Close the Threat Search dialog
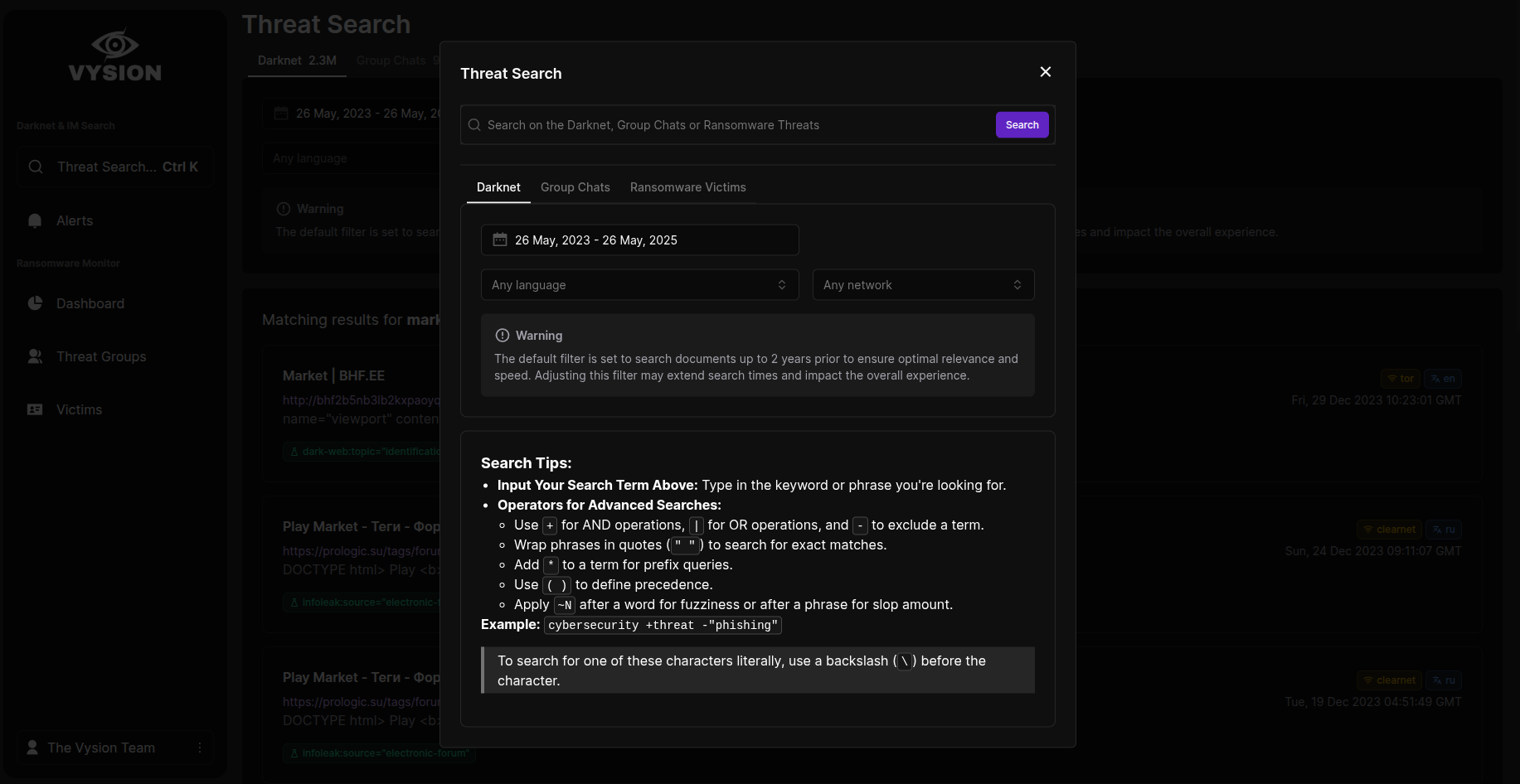This screenshot has height=784, width=1520. coord(1045,72)
